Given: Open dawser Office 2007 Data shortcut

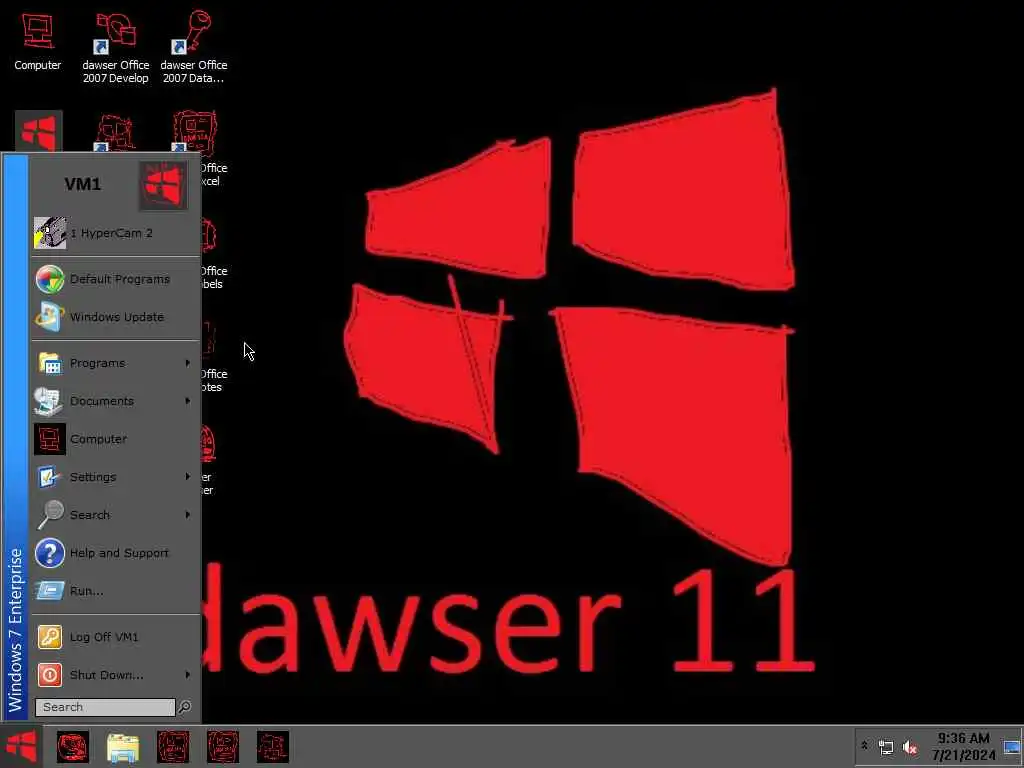Looking at the screenshot, I should [x=193, y=47].
